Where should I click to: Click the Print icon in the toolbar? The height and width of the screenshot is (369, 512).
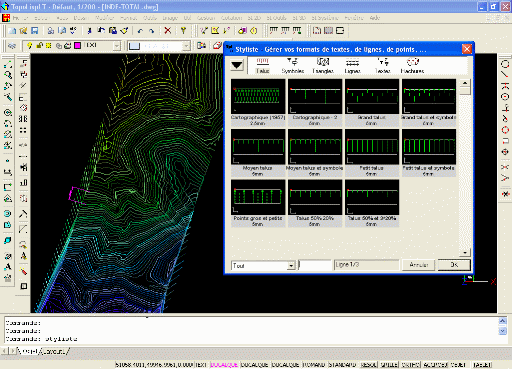click(51, 31)
